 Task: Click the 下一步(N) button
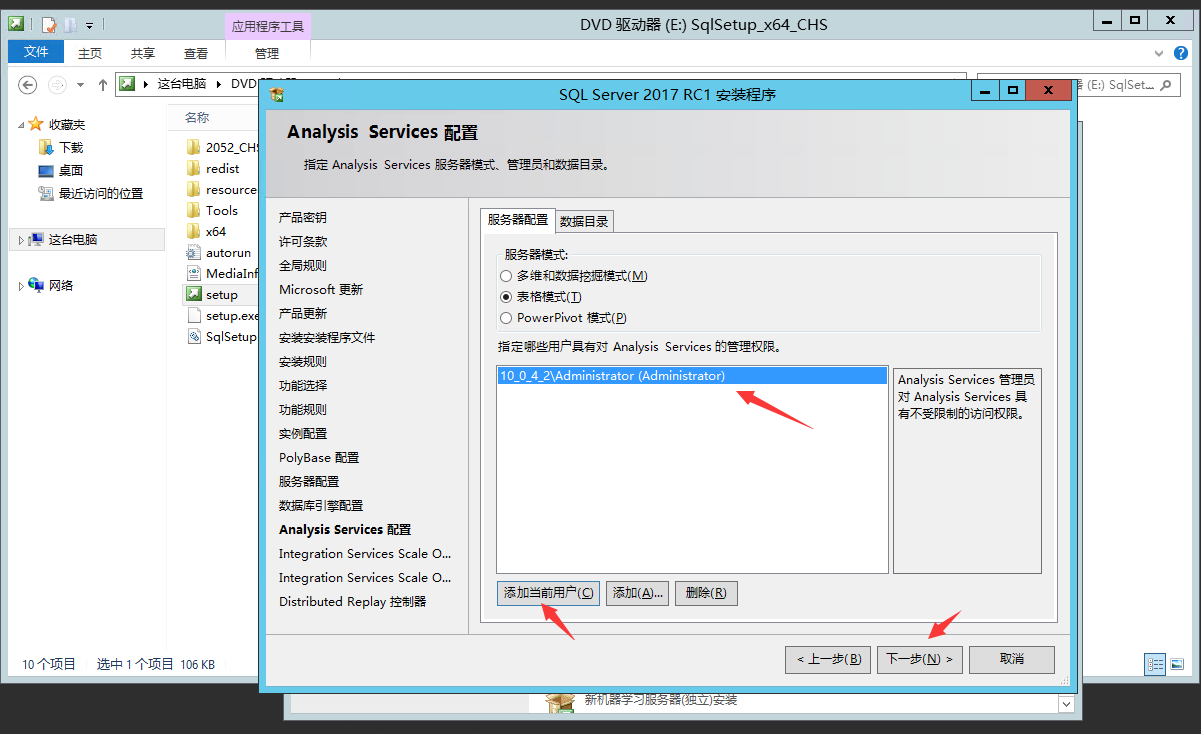[x=919, y=659]
